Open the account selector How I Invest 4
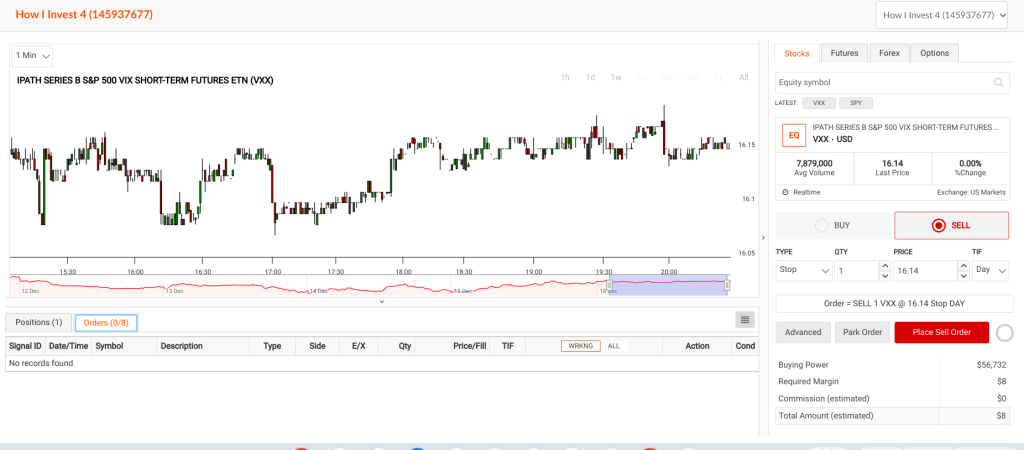The height and width of the screenshot is (450, 1024). 941,15
